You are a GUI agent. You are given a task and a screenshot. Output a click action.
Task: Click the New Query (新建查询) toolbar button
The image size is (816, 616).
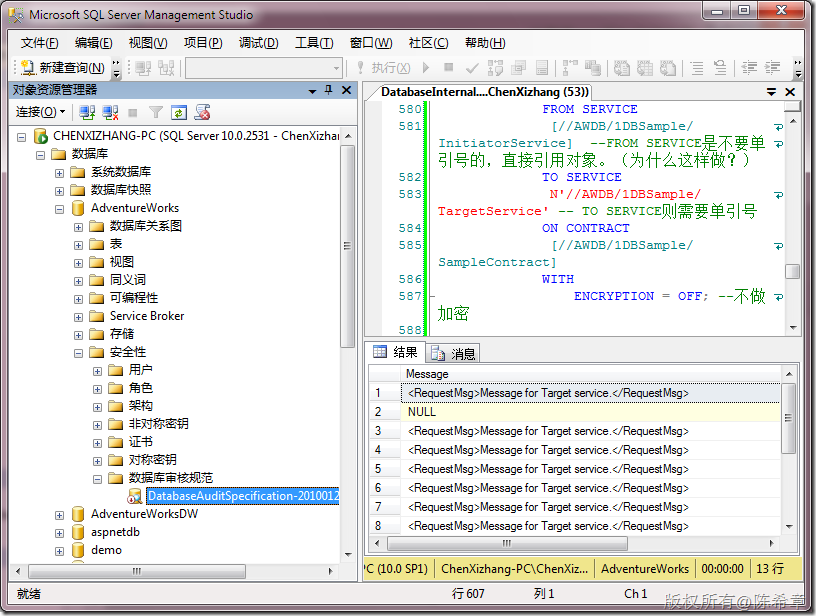[63, 68]
